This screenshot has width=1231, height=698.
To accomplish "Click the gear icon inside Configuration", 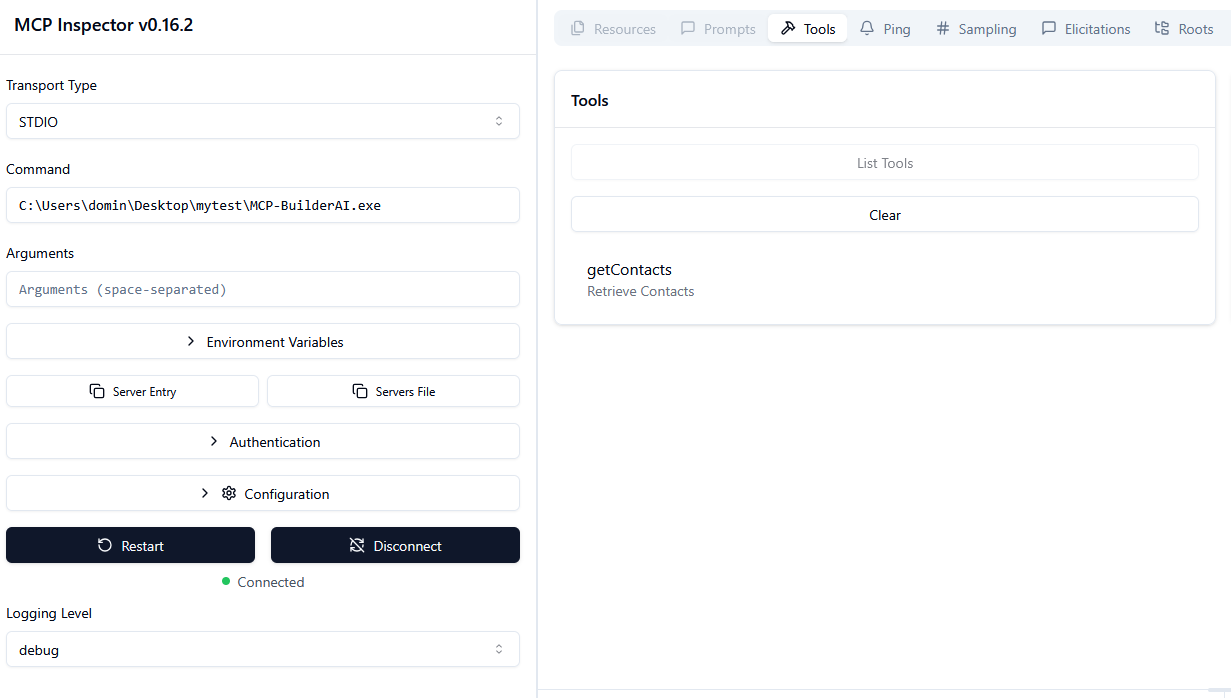I will pos(229,493).
